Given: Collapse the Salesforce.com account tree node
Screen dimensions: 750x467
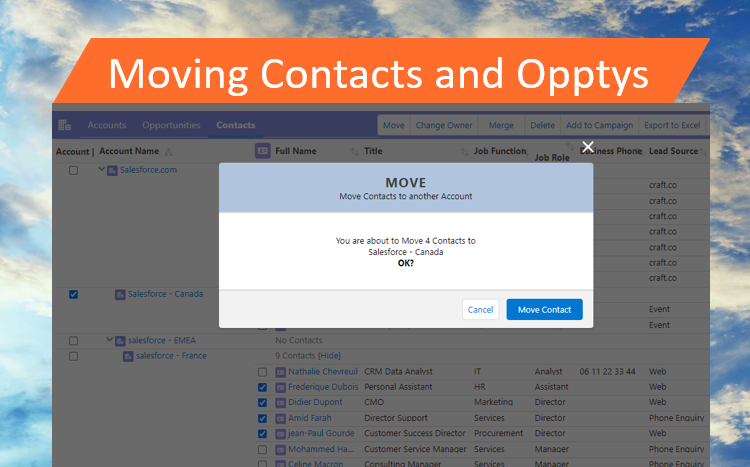Looking at the screenshot, I should tap(101, 170).
